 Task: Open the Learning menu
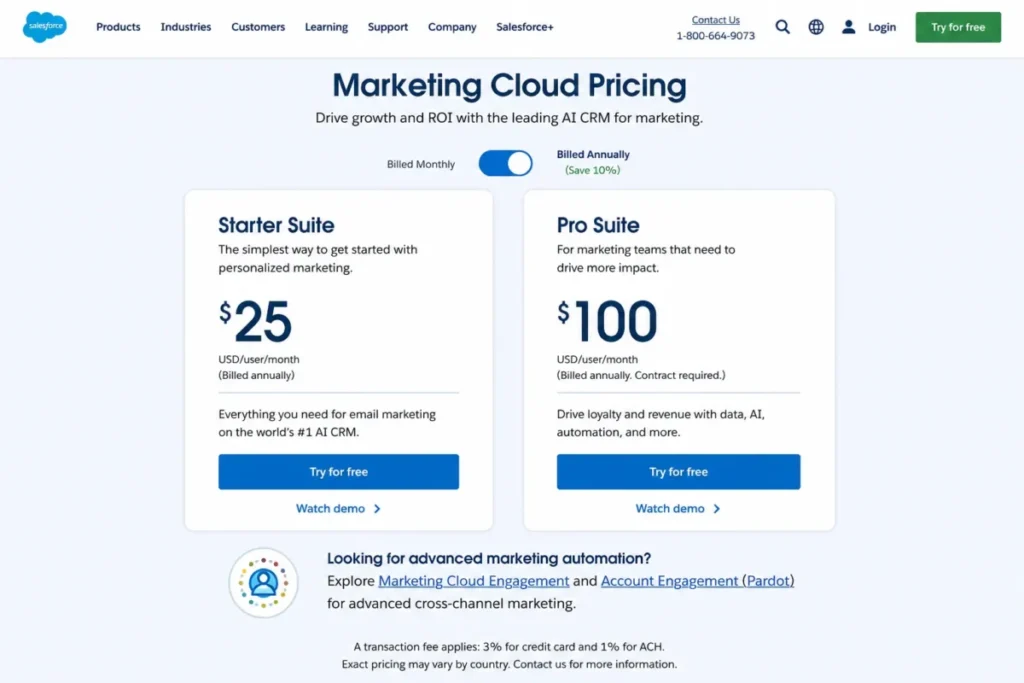click(x=327, y=27)
